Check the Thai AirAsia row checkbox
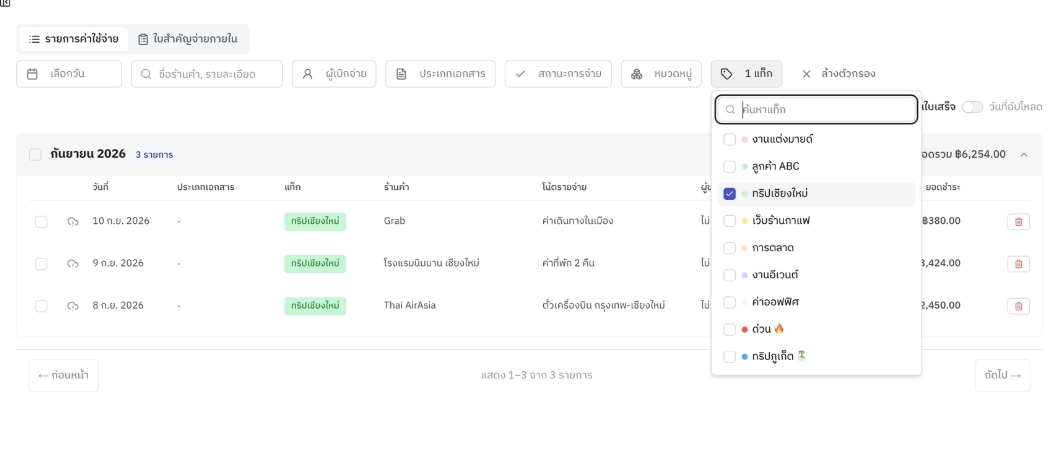Image resolution: width=1054 pixels, height=458 pixels. coord(41,306)
